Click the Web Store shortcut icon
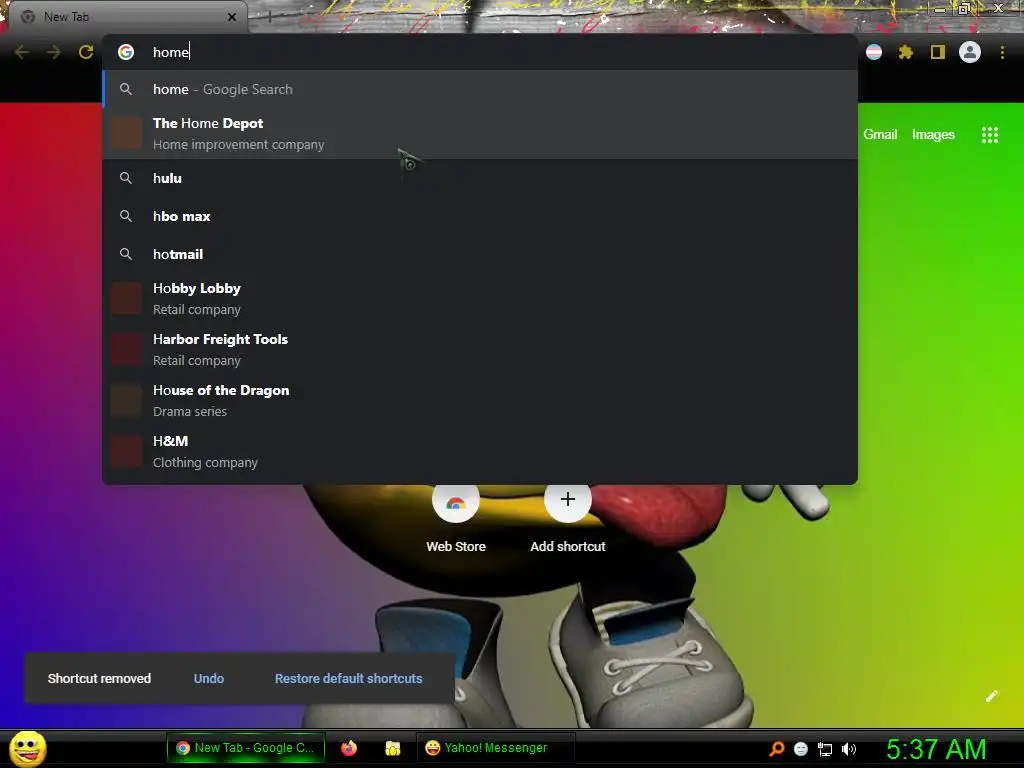 pyautogui.click(x=456, y=502)
